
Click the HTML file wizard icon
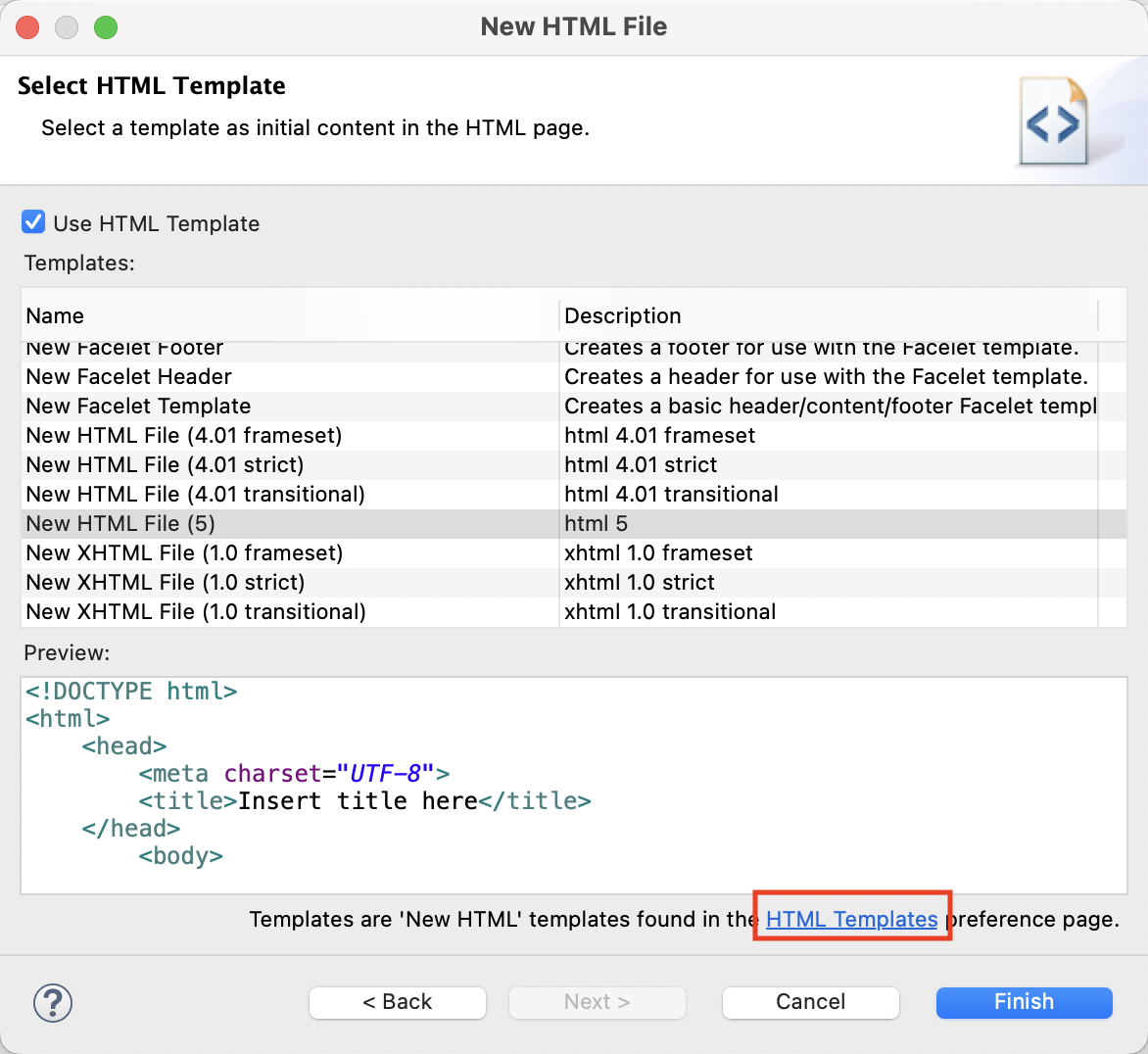(x=1054, y=123)
